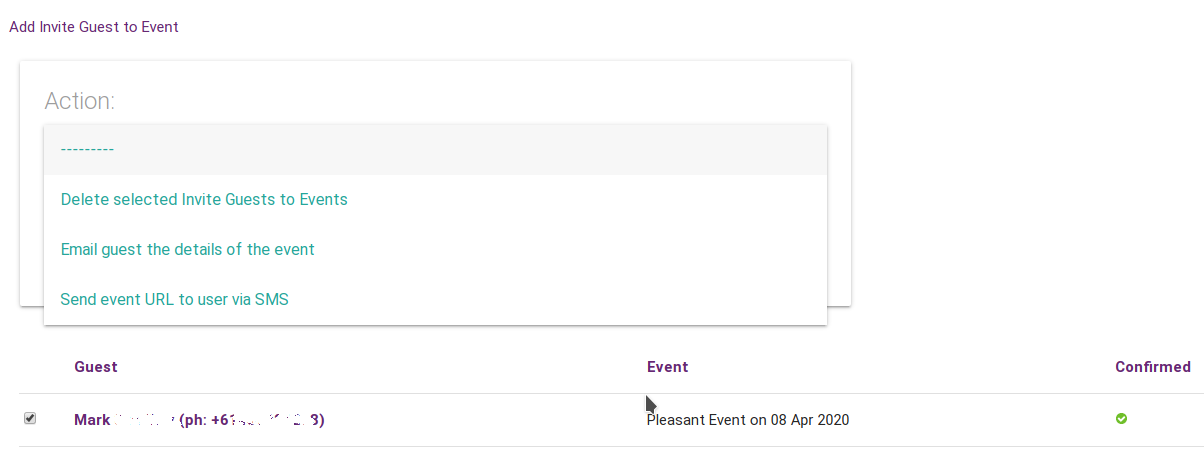The width and height of the screenshot is (1204, 450).
Task: Sort by the Guest column header
Action: click(x=95, y=367)
